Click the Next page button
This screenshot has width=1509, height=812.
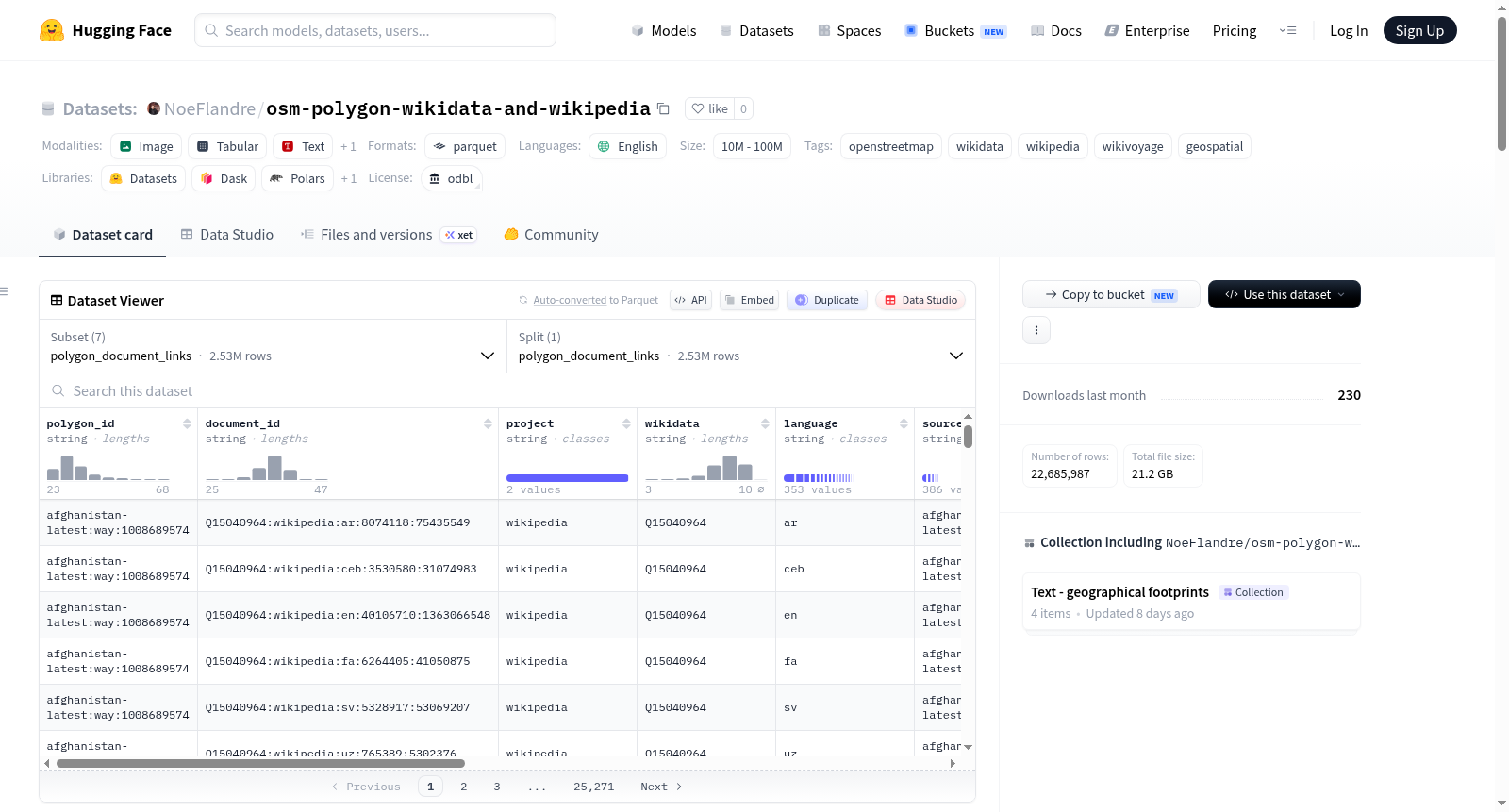(661, 787)
